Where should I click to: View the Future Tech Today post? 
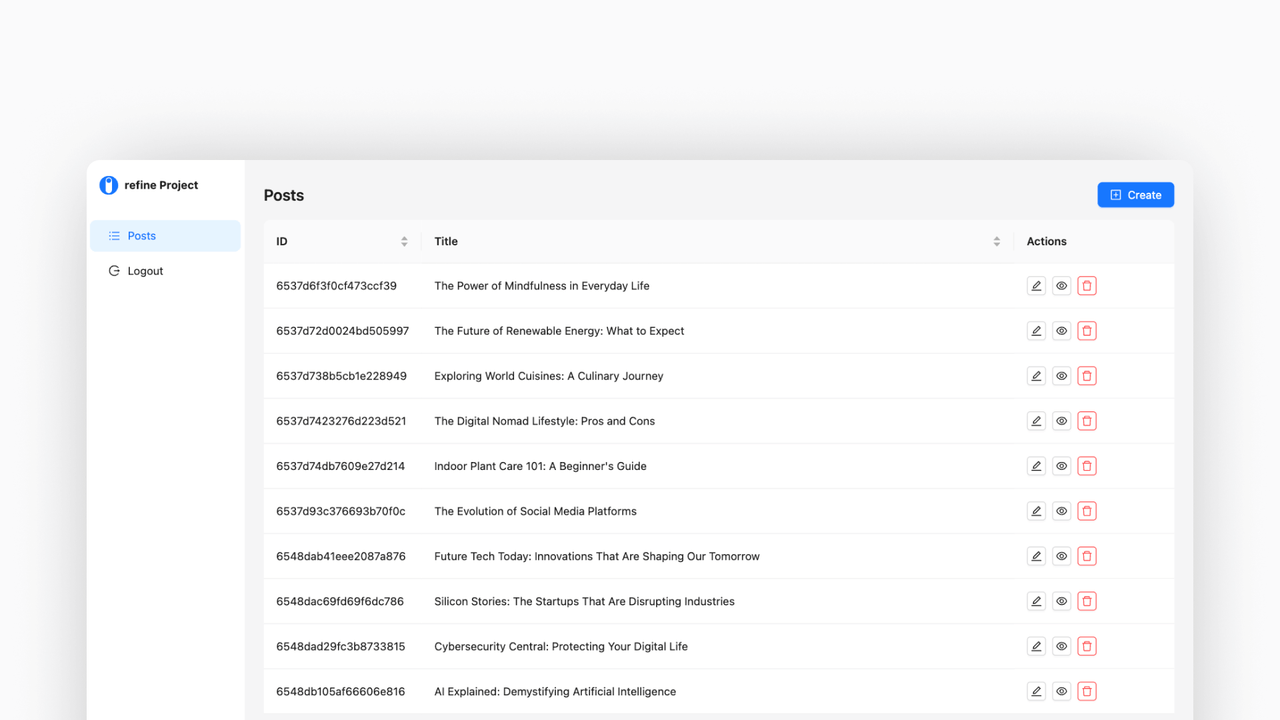point(1061,556)
